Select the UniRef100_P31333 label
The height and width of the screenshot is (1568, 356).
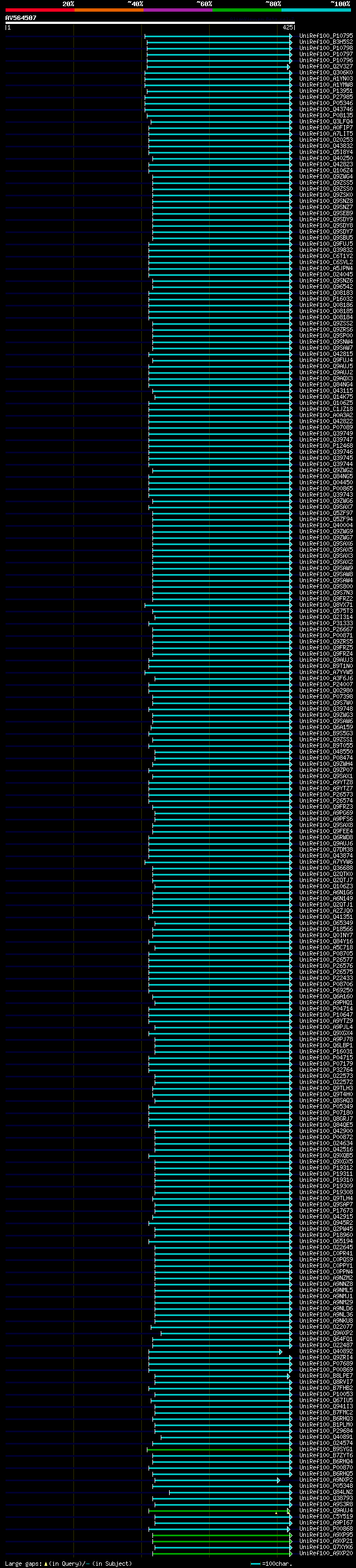[325, 624]
